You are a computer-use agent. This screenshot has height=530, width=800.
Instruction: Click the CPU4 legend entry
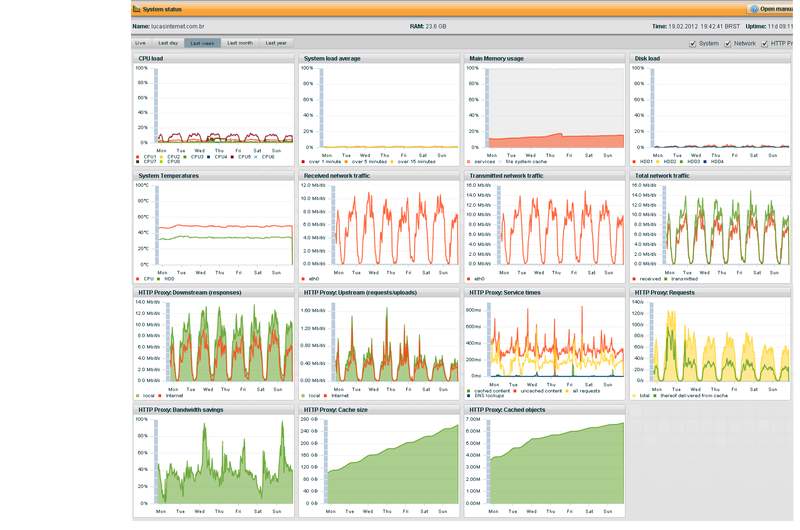218,157
